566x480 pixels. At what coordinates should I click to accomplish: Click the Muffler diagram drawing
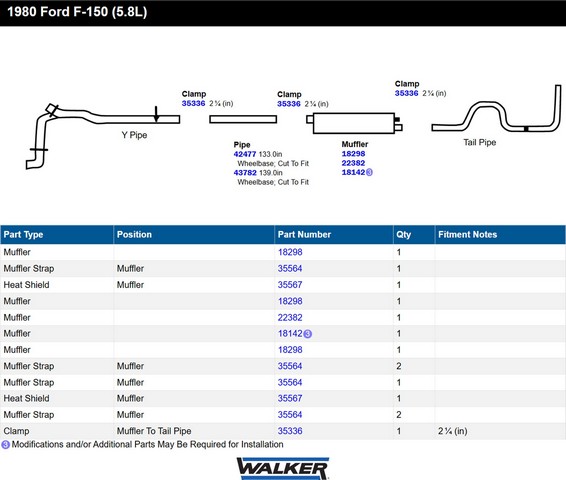click(x=354, y=123)
